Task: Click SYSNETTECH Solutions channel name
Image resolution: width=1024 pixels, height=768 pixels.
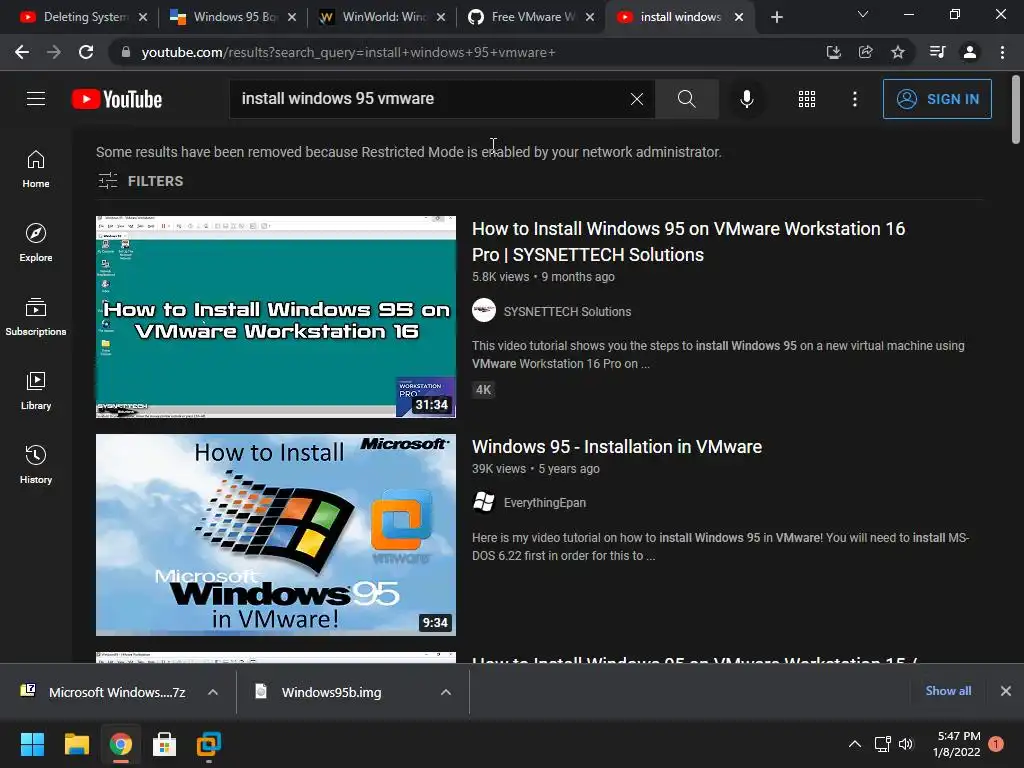Action: click(568, 312)
